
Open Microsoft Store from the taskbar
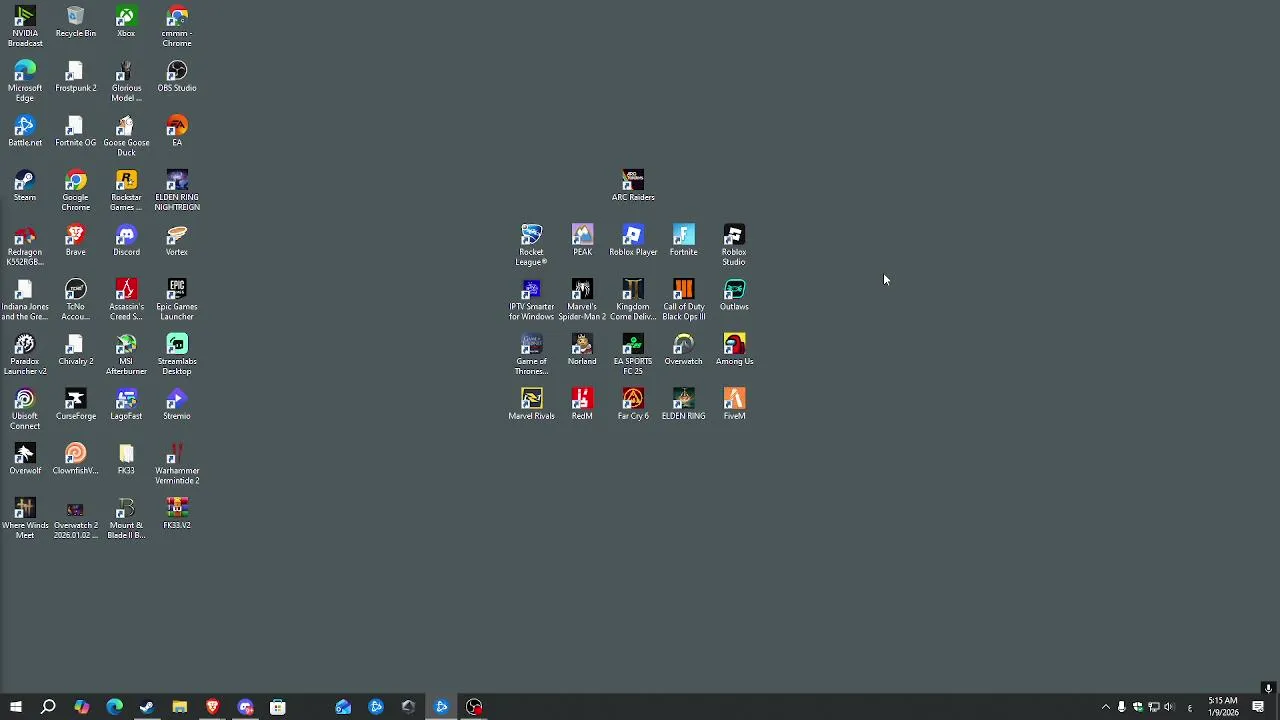(277, 707)
